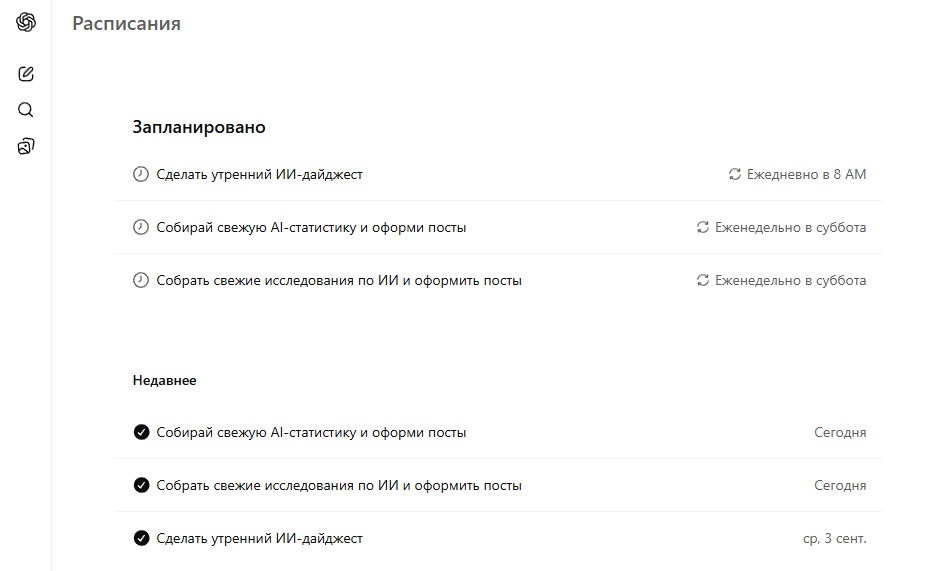Click the Расписания page title
930x571 pixels.
click(126, 23)
